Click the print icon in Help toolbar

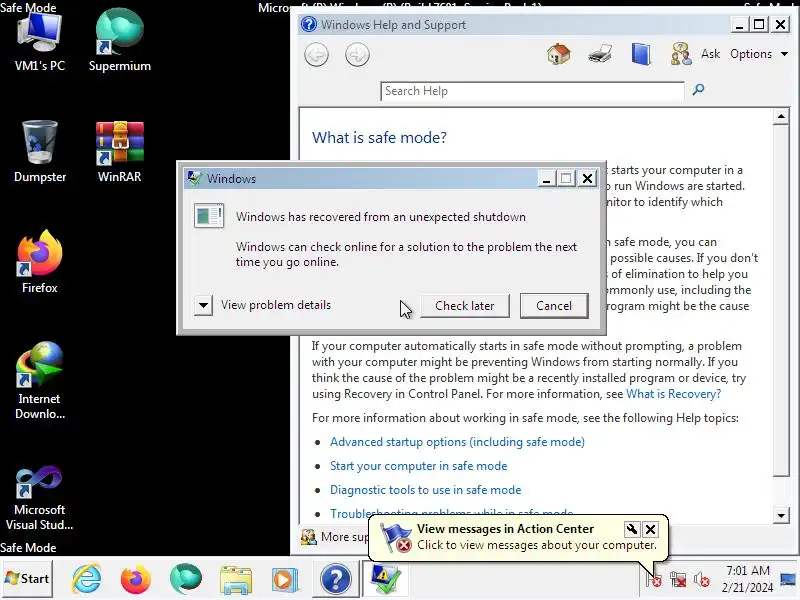click(x=600, y=54)
